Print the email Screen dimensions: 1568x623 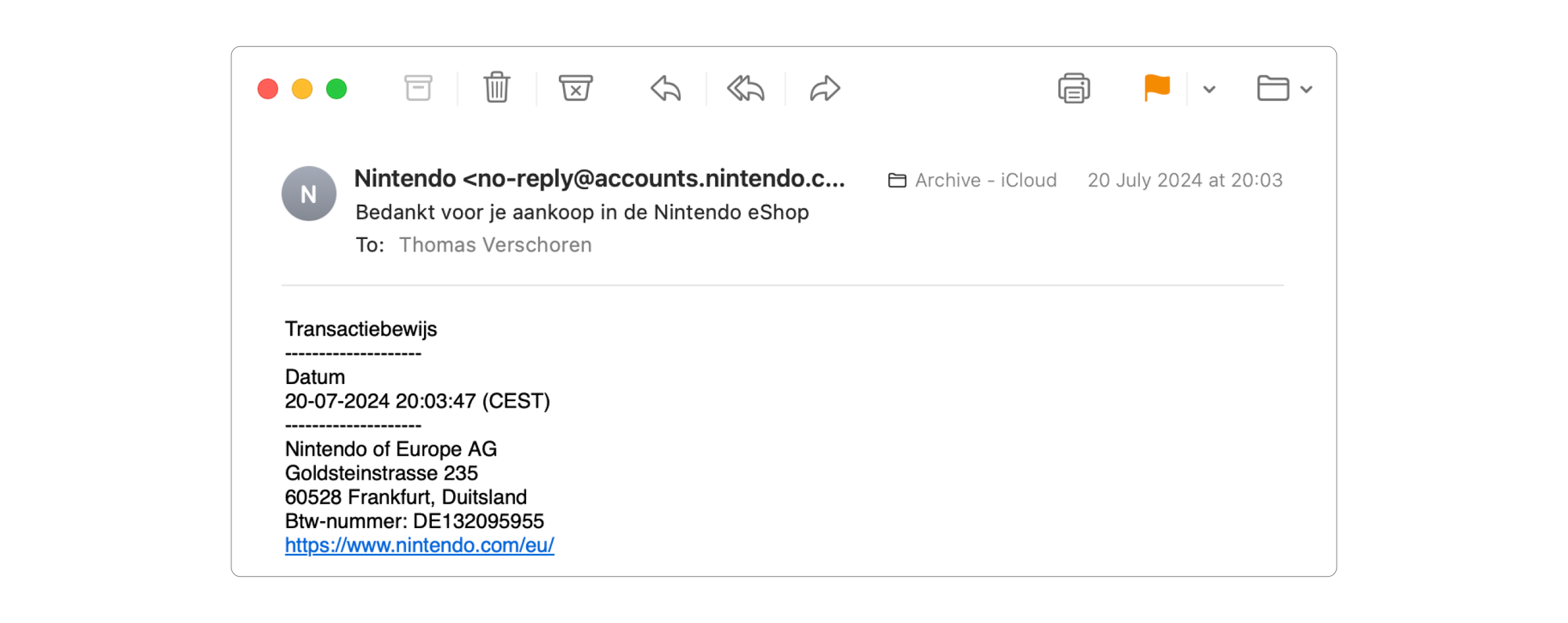(1073, 89)
